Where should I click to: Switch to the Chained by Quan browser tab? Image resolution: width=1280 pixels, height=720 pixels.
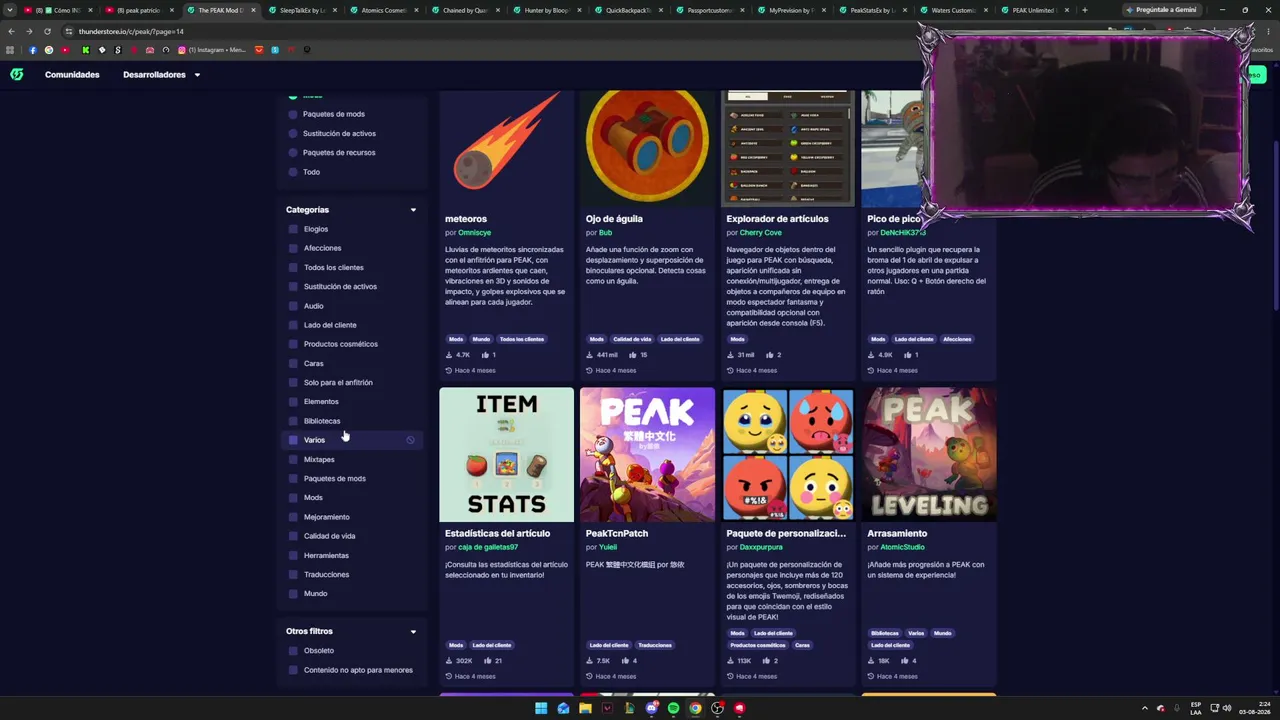[467, 10]
